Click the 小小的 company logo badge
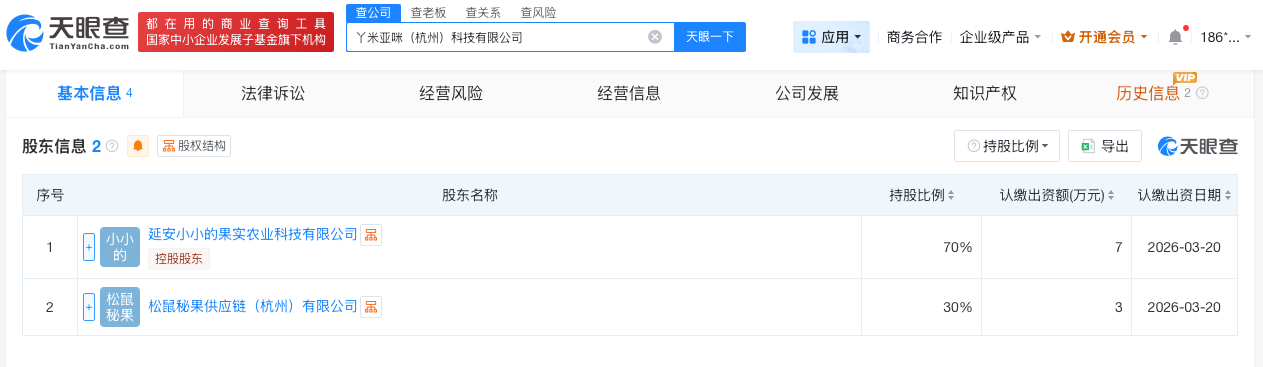The width and height of the screenshot is (1263, 367). click(x=120, y=247)
